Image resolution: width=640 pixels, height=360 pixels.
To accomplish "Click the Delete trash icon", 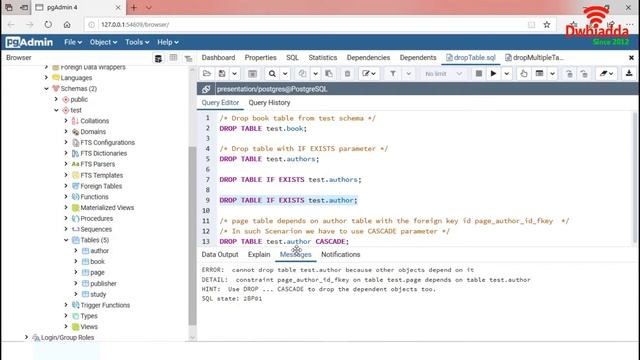I will (x=347, y=73).
